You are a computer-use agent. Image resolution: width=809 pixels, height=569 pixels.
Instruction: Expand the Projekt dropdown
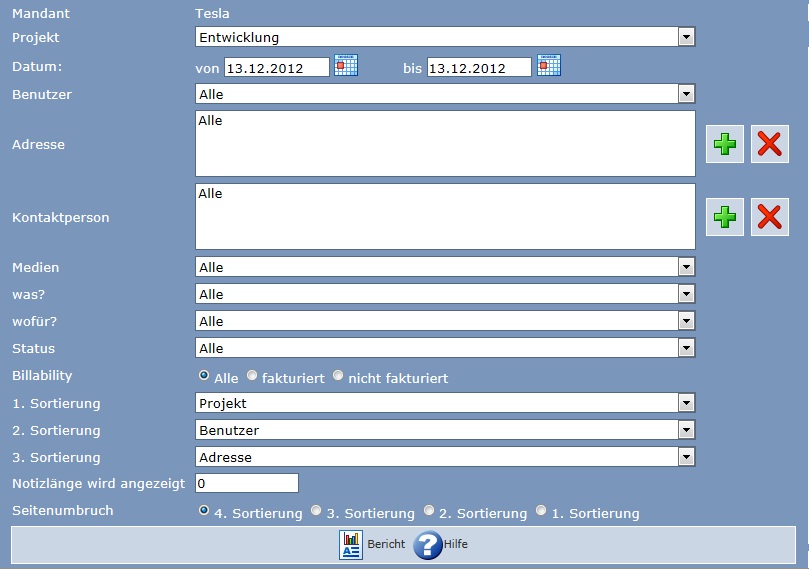click(x=686, y=37)
